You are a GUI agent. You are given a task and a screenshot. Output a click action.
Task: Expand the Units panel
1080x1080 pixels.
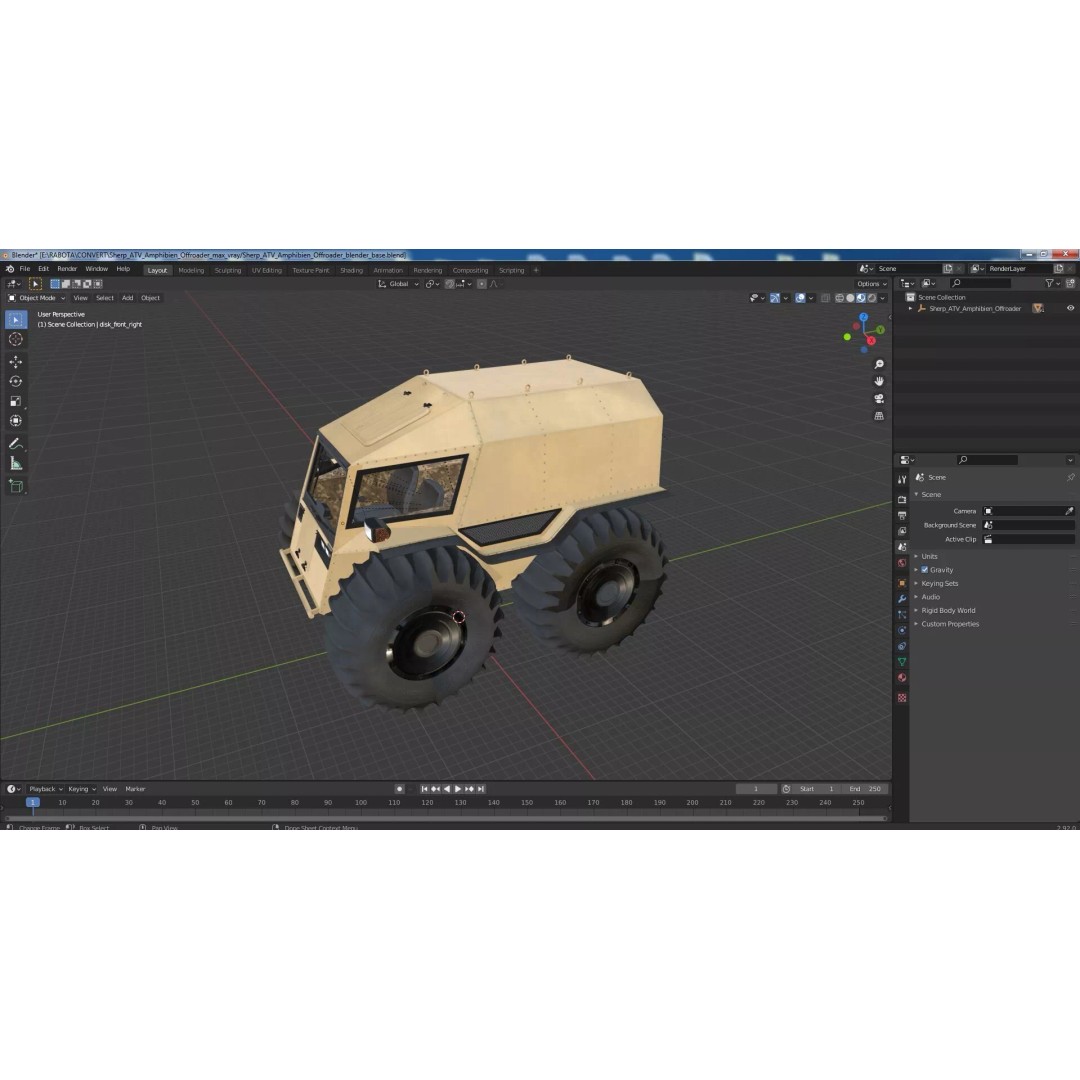[929, 556]
